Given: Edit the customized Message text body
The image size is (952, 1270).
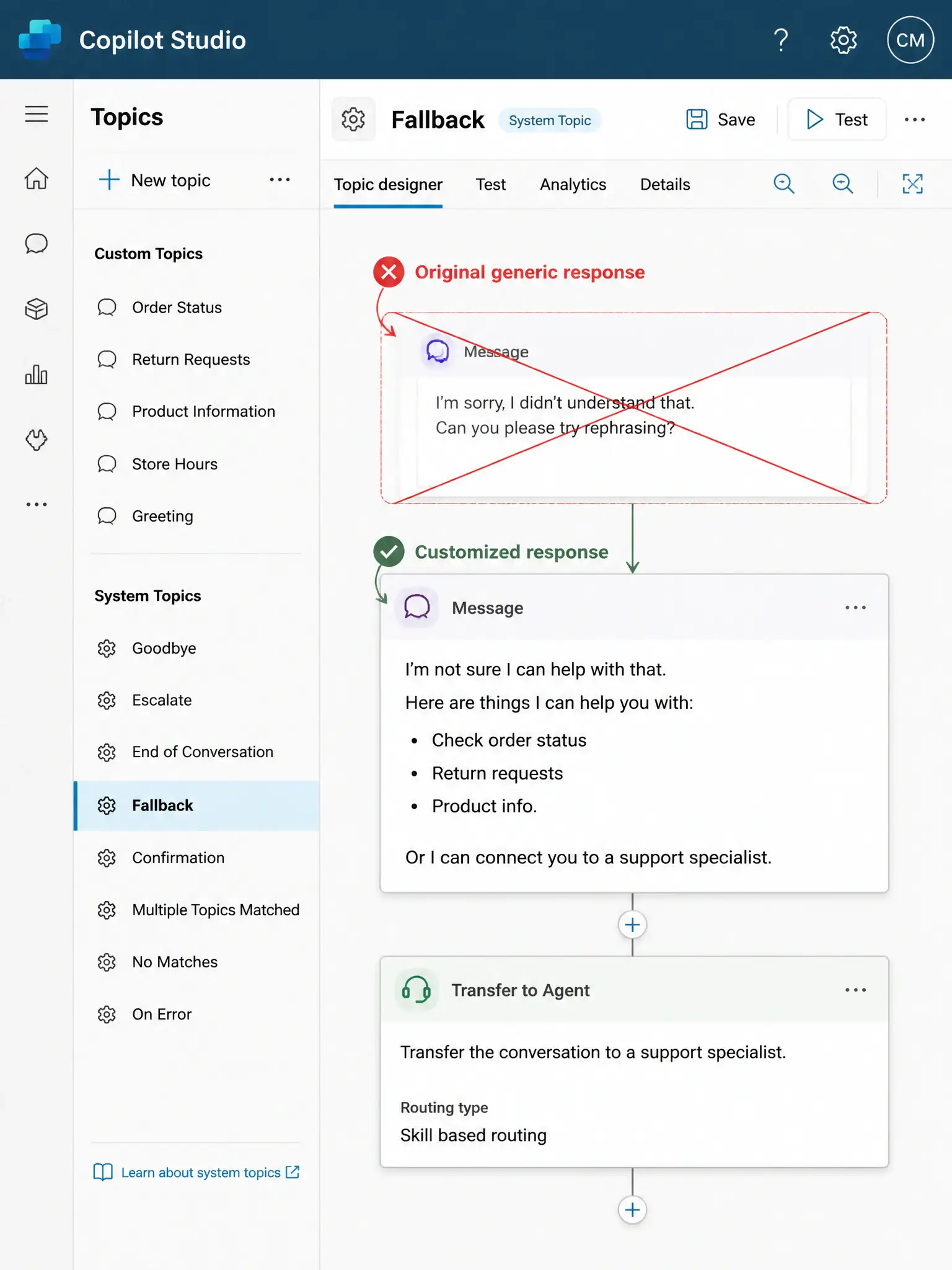Looking at the screenshot, I should [x=634, y=765].
